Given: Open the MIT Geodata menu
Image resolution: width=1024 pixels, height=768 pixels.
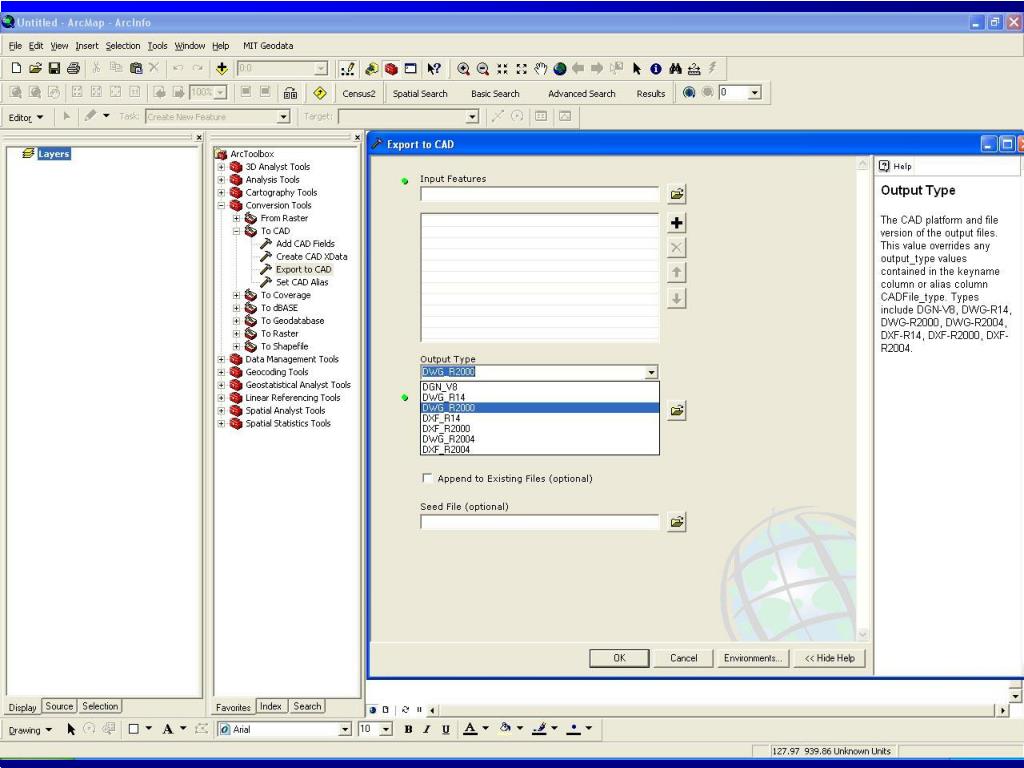Looking at the screenshot, I should click(x=268, y=46).
